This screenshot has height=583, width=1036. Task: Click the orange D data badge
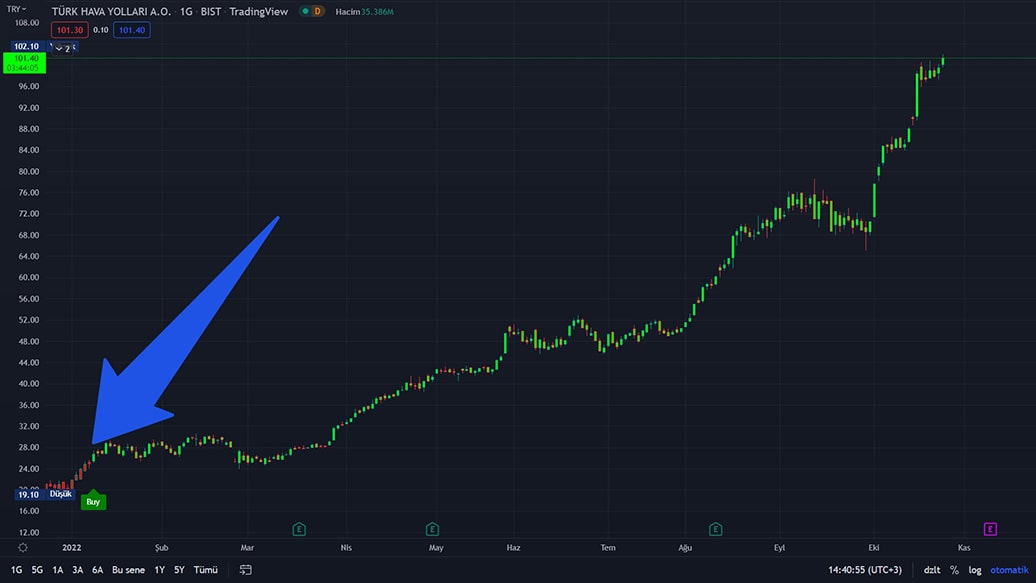[318, 11]
